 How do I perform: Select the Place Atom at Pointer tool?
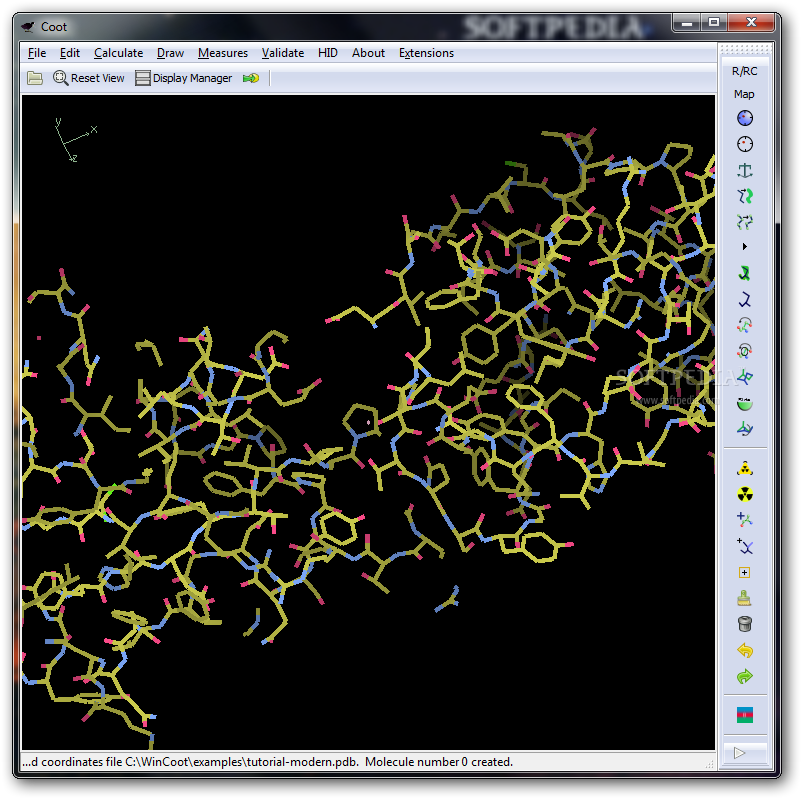click(745, 572)
